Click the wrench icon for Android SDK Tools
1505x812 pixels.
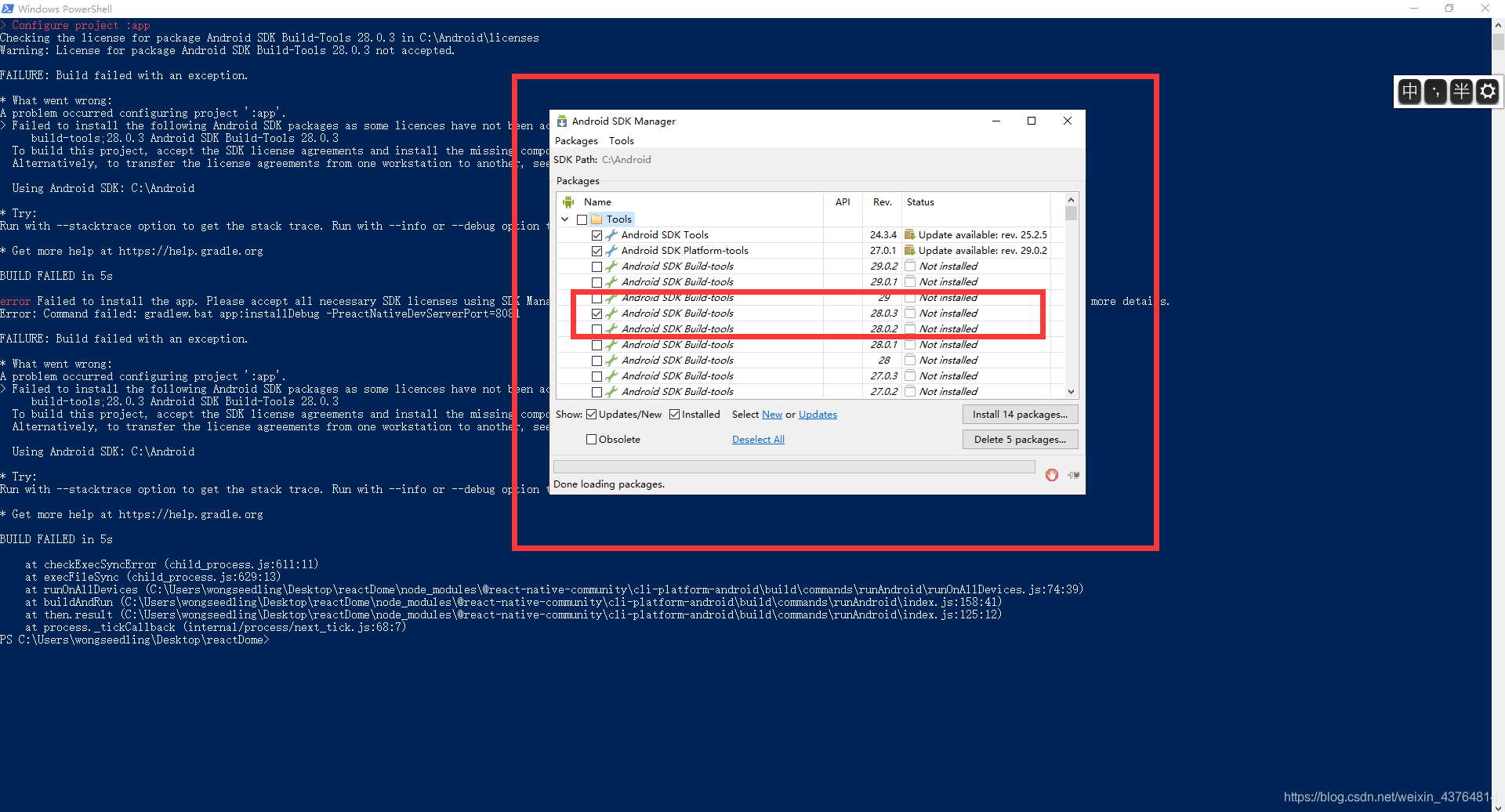coord(611,235)
